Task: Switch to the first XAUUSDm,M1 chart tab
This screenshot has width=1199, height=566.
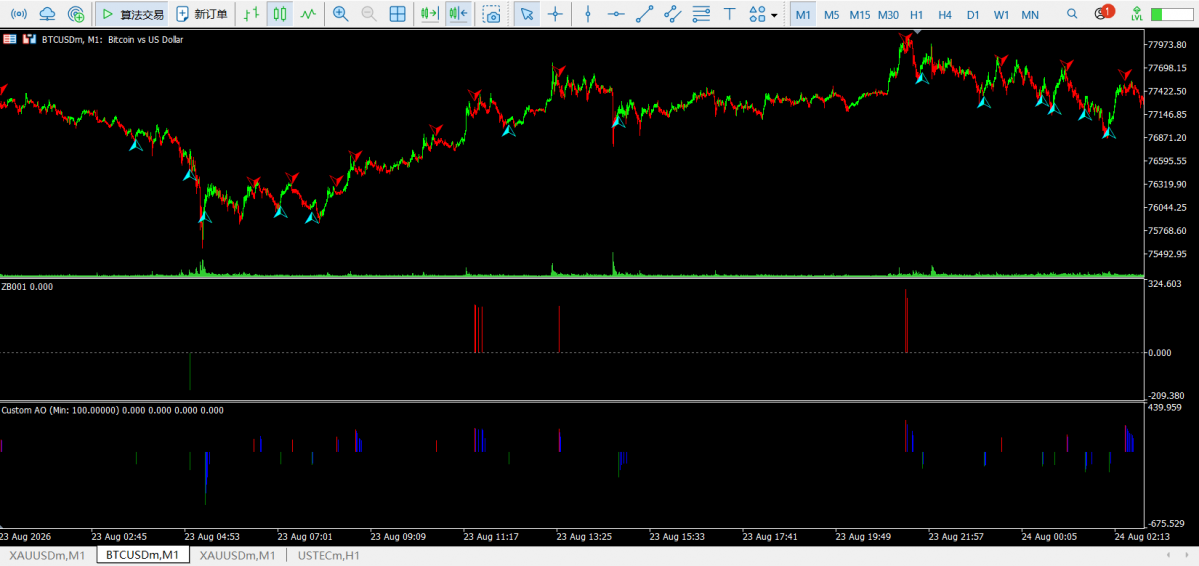Action: (47, 555)
